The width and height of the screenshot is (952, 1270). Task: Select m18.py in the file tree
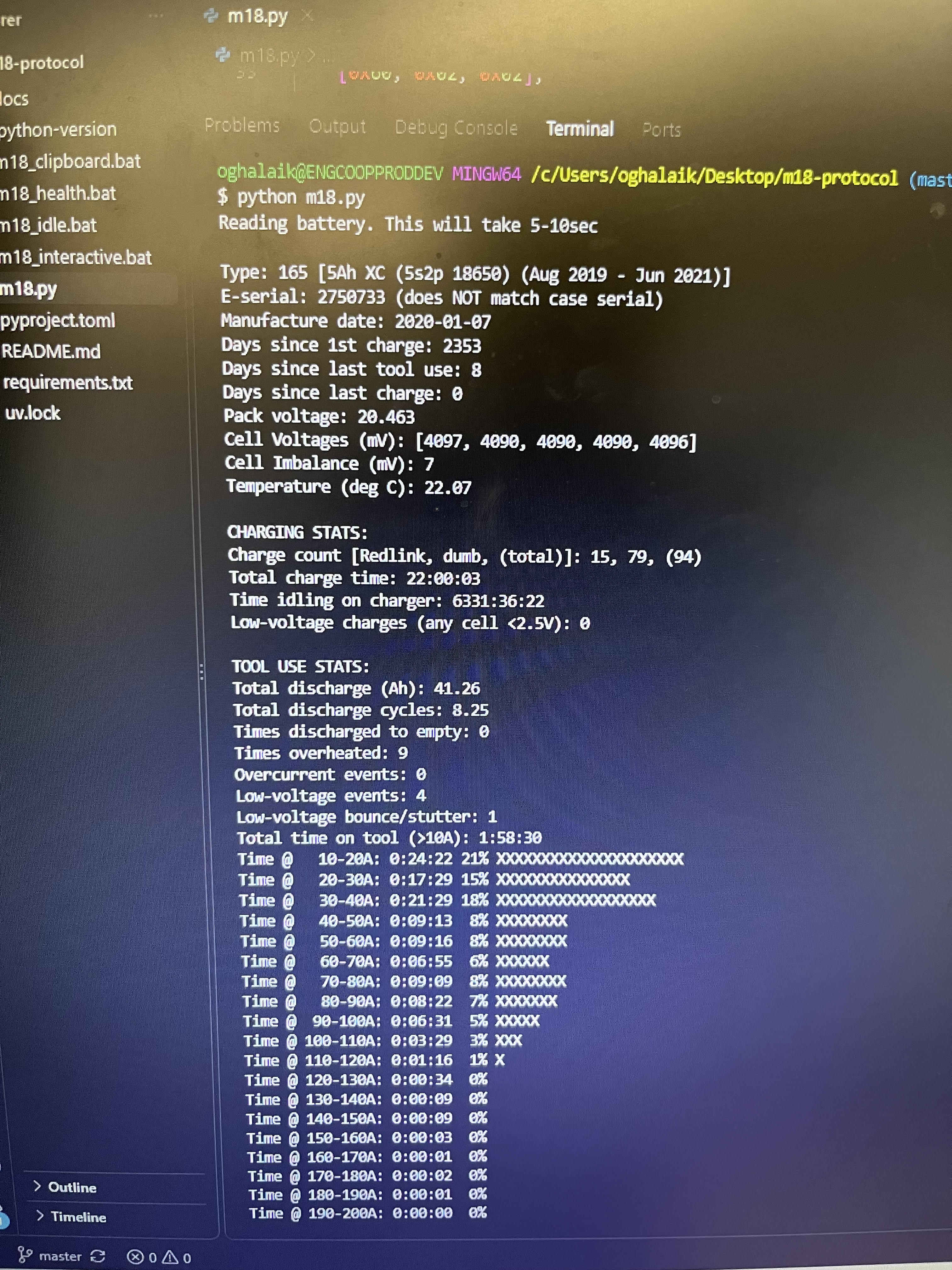click(29, 289)
